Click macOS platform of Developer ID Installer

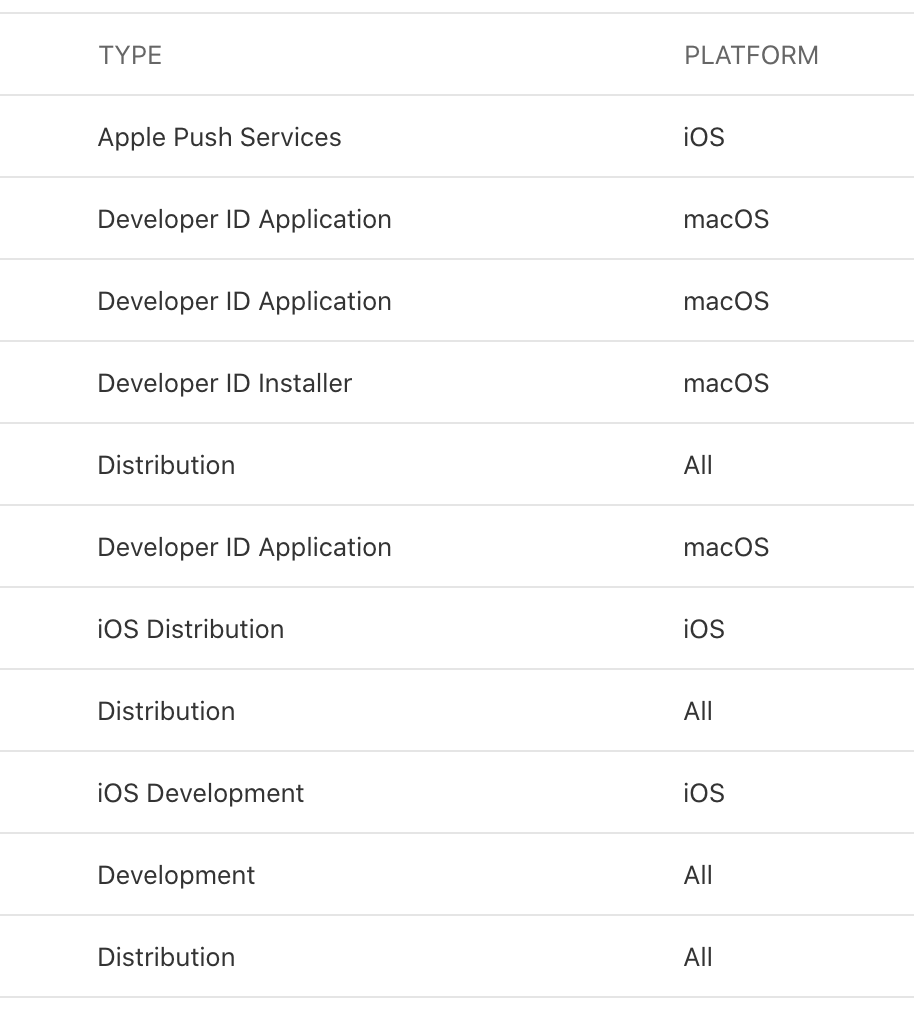pyautogui.click(x=726, y=383)
